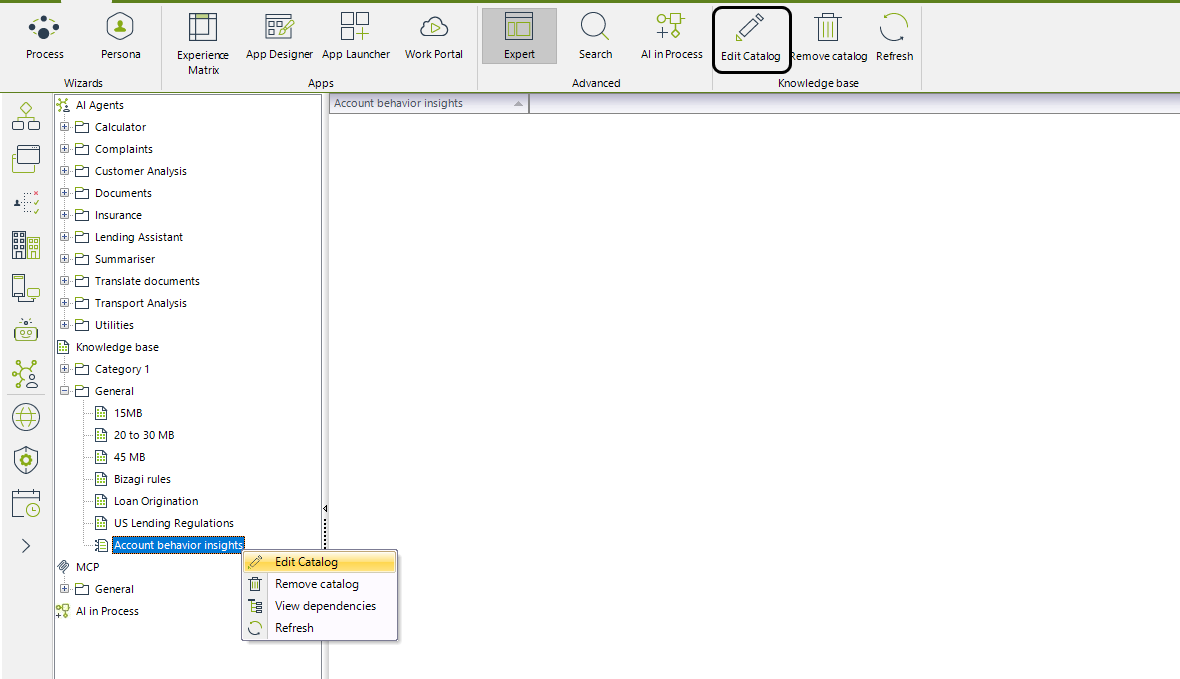Click the security shield icon in the sidebar

pyautogui.click(x=26, y=461)
